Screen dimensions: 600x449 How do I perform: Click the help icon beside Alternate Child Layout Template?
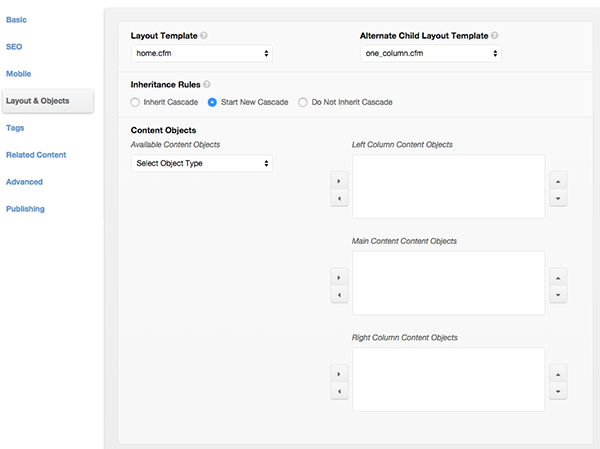click(495, 36)
